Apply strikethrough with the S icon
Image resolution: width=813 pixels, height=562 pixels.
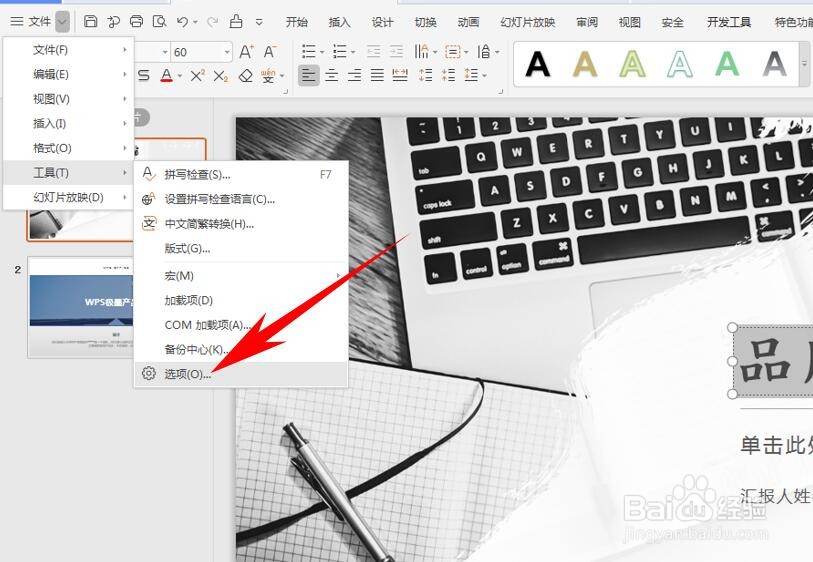[144, 76]
